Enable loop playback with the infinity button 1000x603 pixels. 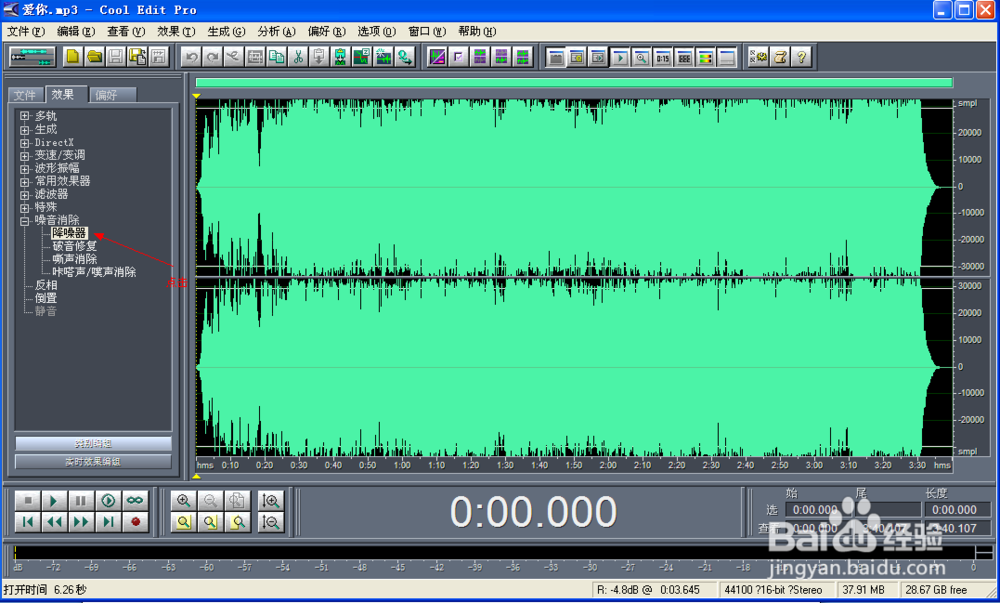click(x=135, y=500)
